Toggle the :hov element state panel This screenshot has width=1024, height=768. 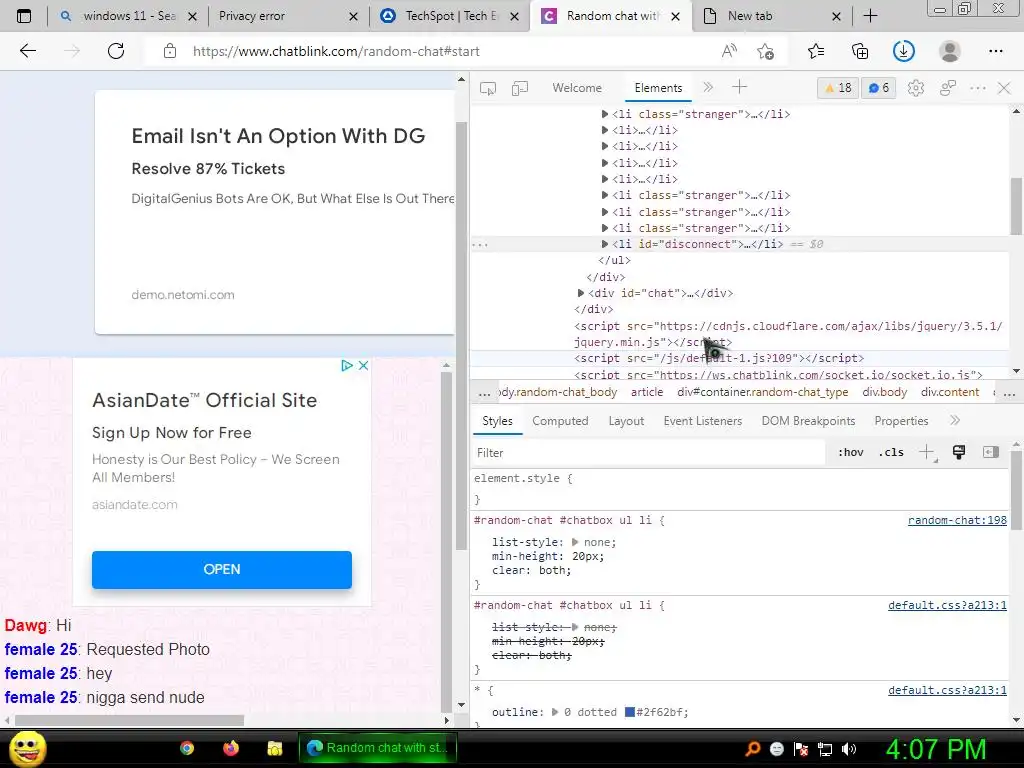pos(850,453)
